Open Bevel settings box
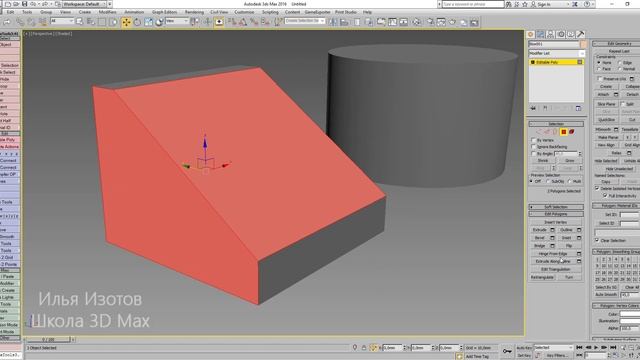The image size is (640, 360). [x=552, y=238]
